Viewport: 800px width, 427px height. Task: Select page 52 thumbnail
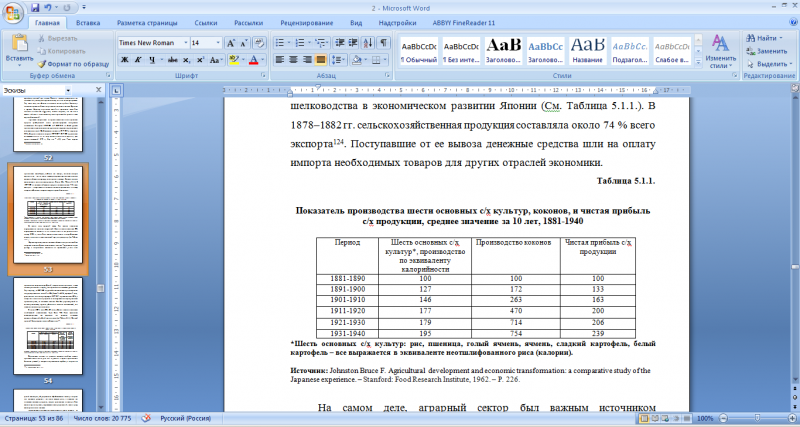point(48,125)
